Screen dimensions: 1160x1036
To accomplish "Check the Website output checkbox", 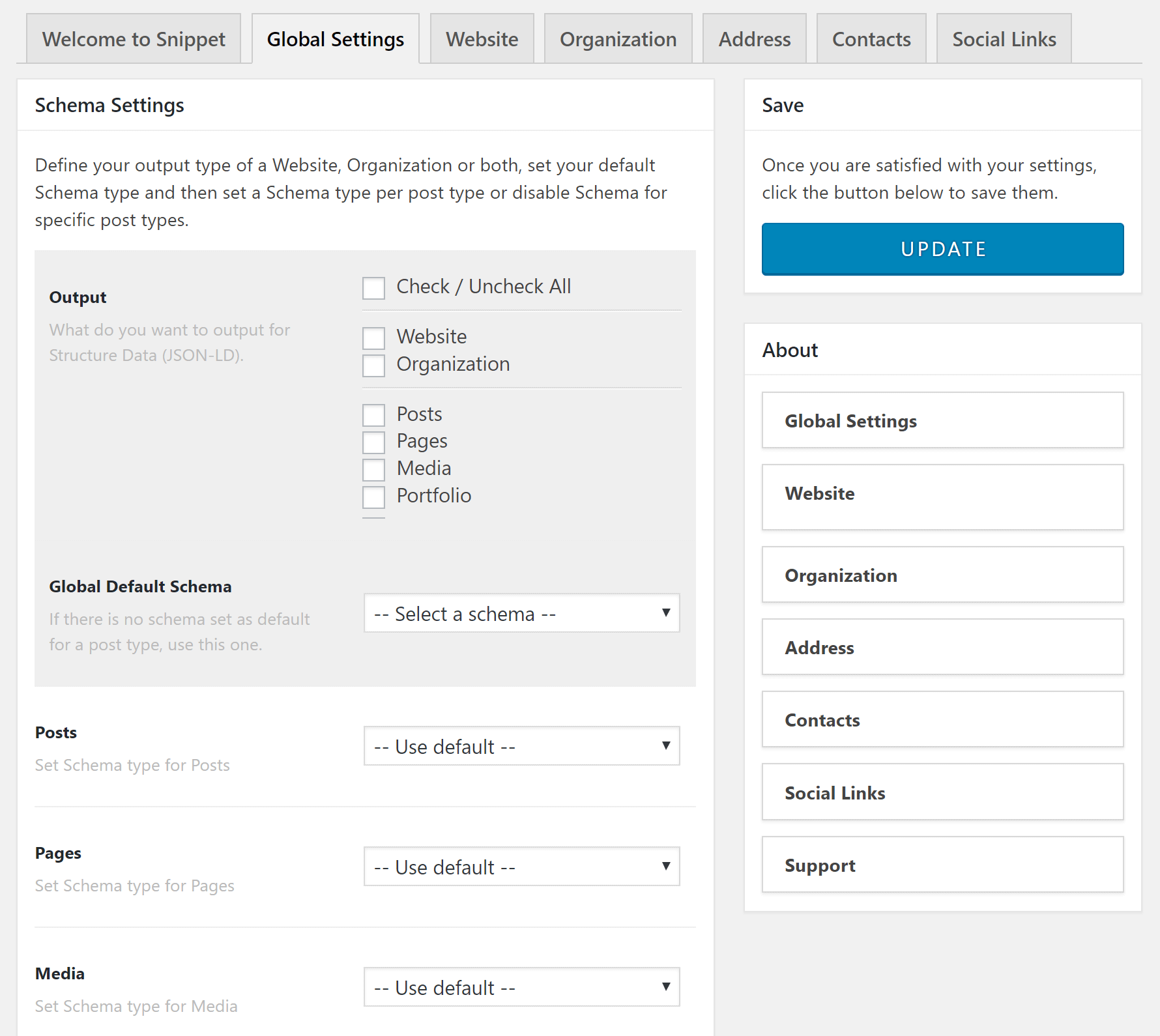I will [x=373, y=338].
